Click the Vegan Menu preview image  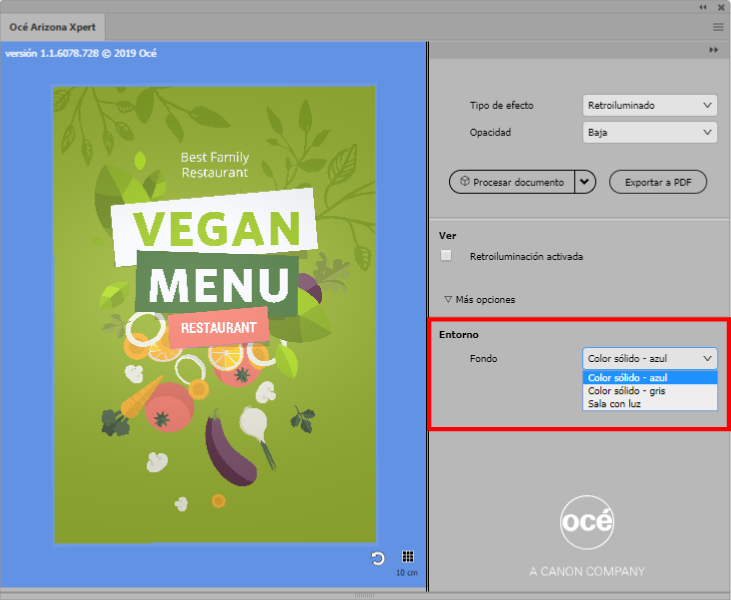(214, 315)
